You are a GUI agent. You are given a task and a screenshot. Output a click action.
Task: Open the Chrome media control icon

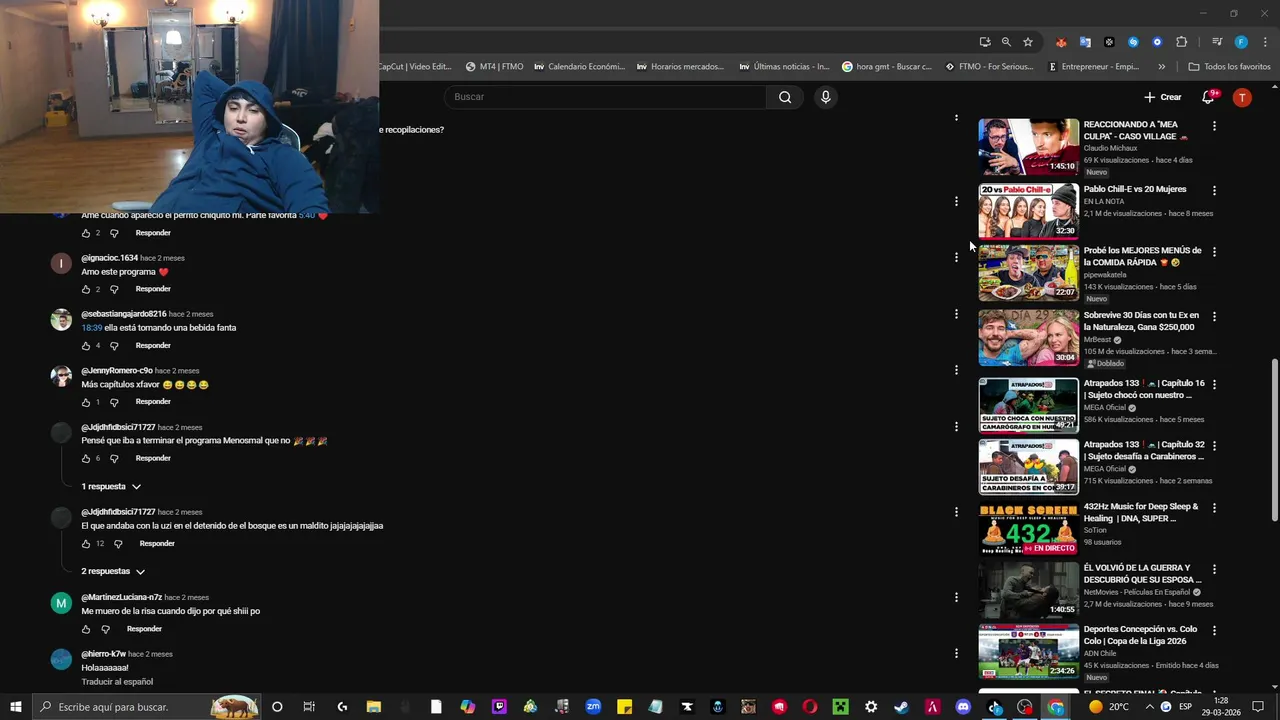point(1217,42)
